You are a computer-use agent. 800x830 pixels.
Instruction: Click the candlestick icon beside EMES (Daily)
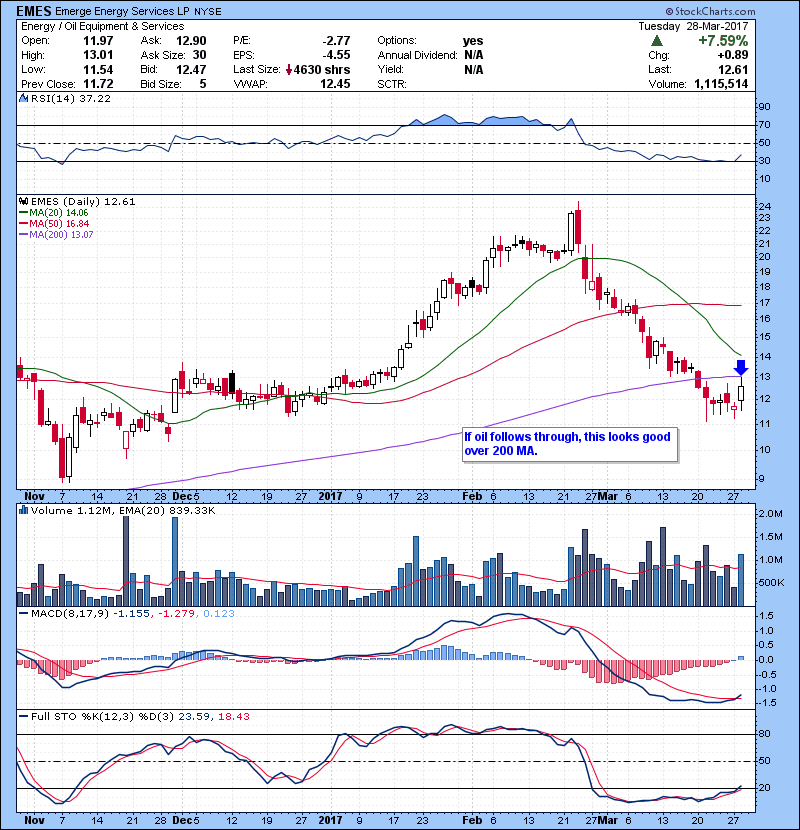23,202
